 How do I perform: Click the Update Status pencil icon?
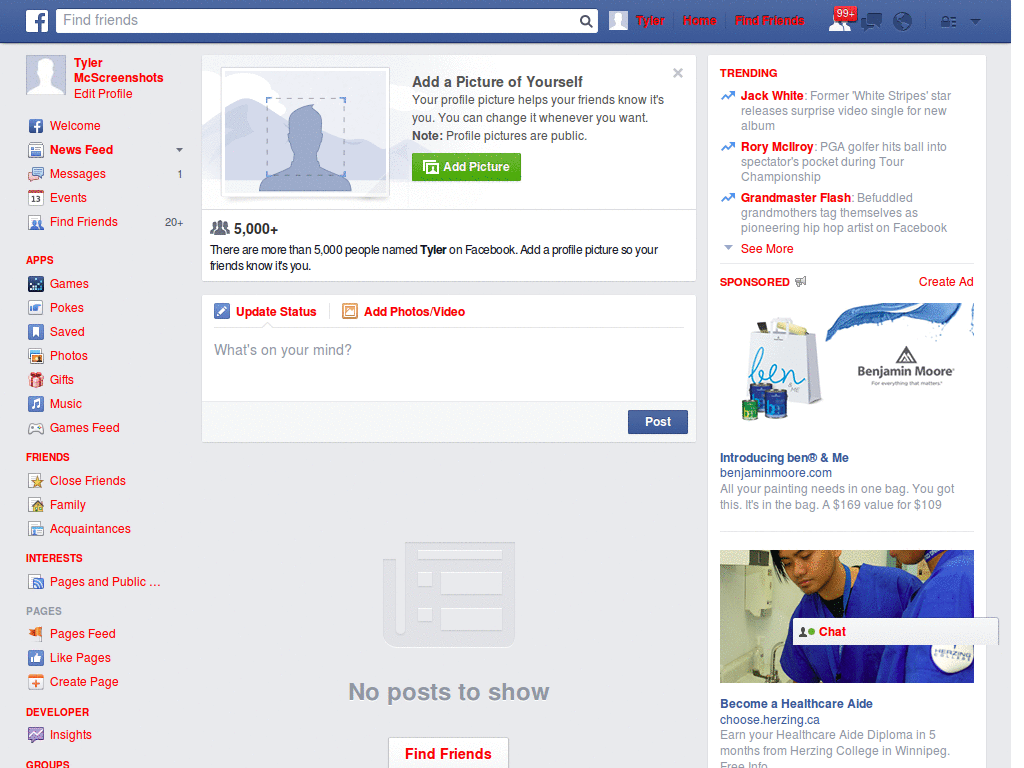click(x=222, y=312)
